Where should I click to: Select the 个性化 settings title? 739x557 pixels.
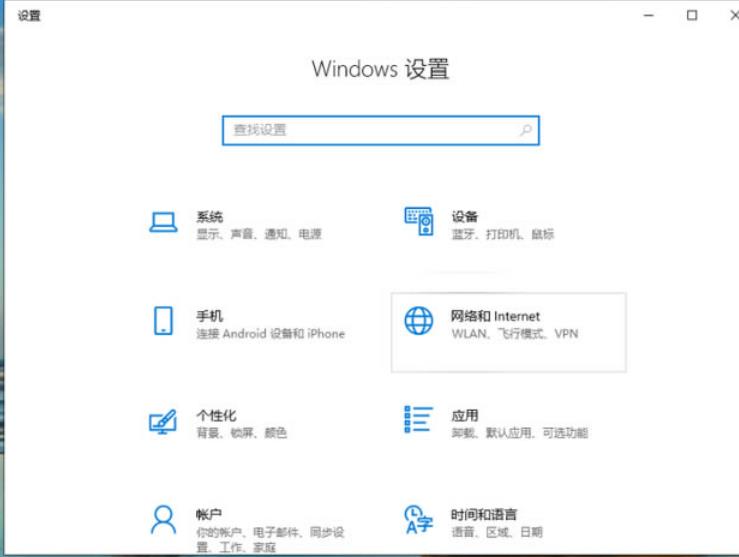tap(216, 416)
